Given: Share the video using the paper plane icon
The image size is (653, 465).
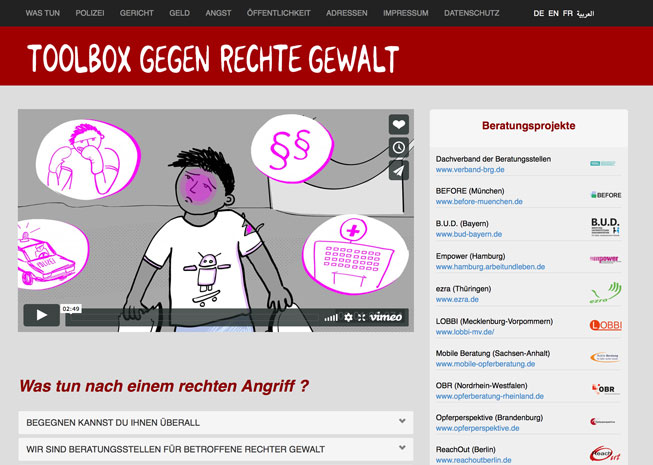Looking at the screenshot, I should [398, 170].
